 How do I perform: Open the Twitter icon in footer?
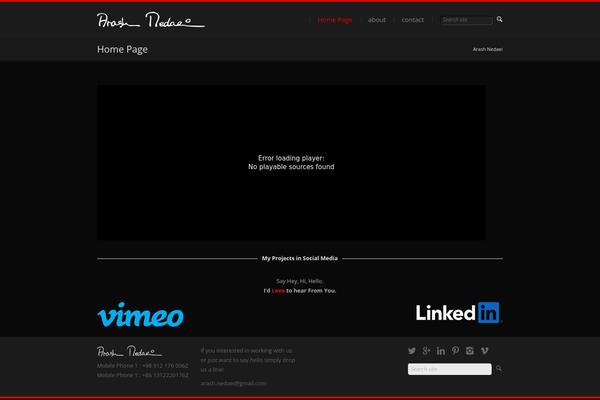click(412, 351)
